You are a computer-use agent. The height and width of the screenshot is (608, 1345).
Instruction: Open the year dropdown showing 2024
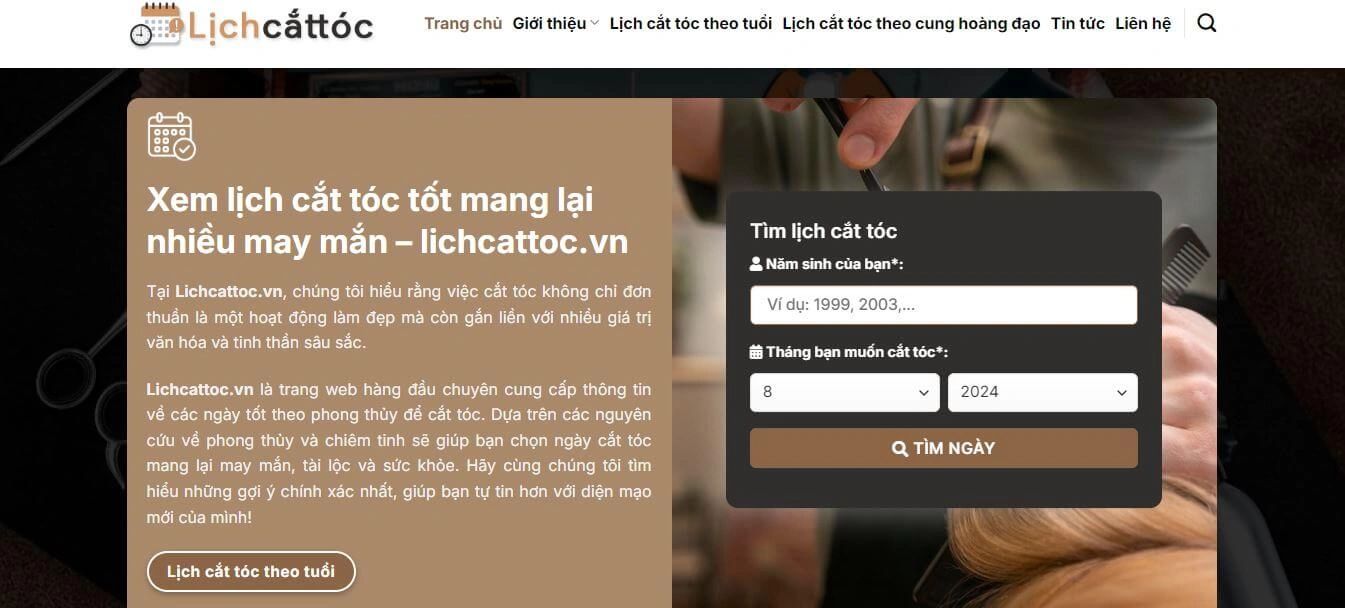[x=1043, y=392]
